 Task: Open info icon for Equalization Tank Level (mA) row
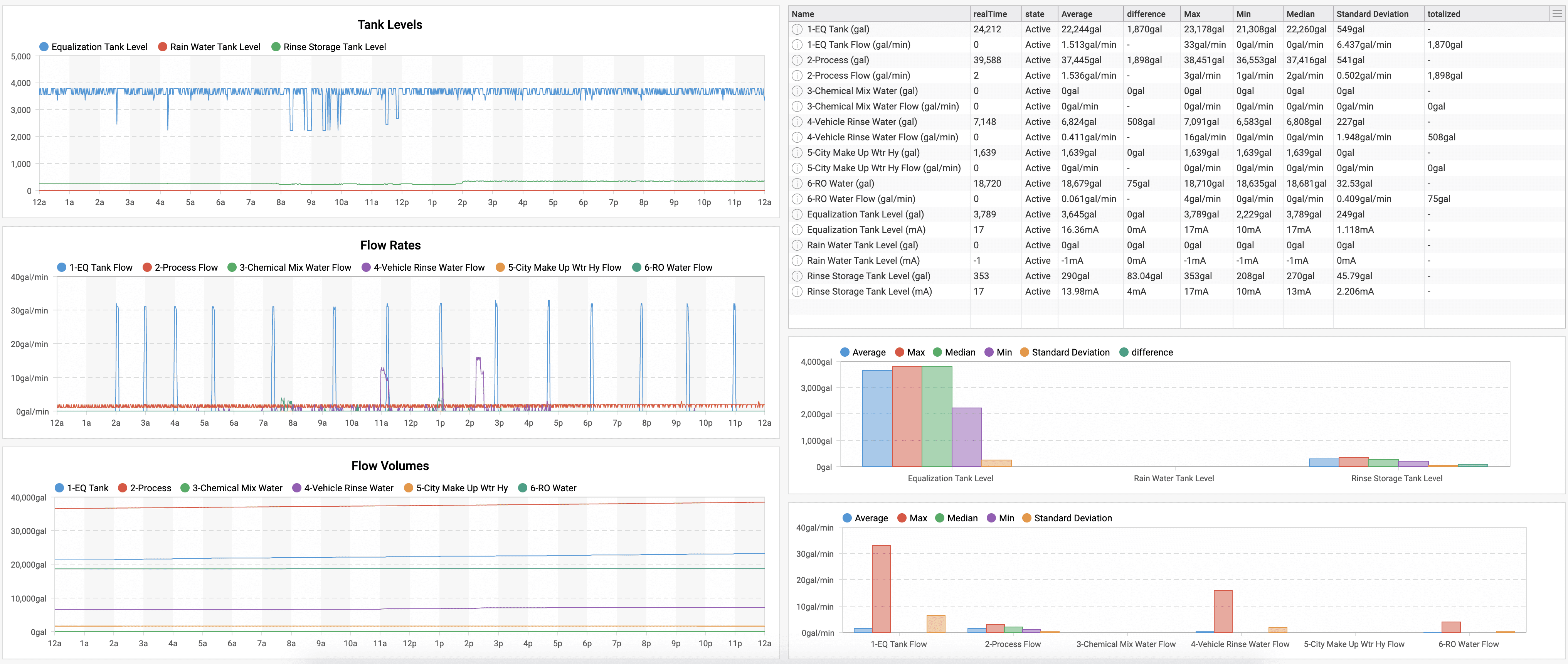[x=797, y=230]
